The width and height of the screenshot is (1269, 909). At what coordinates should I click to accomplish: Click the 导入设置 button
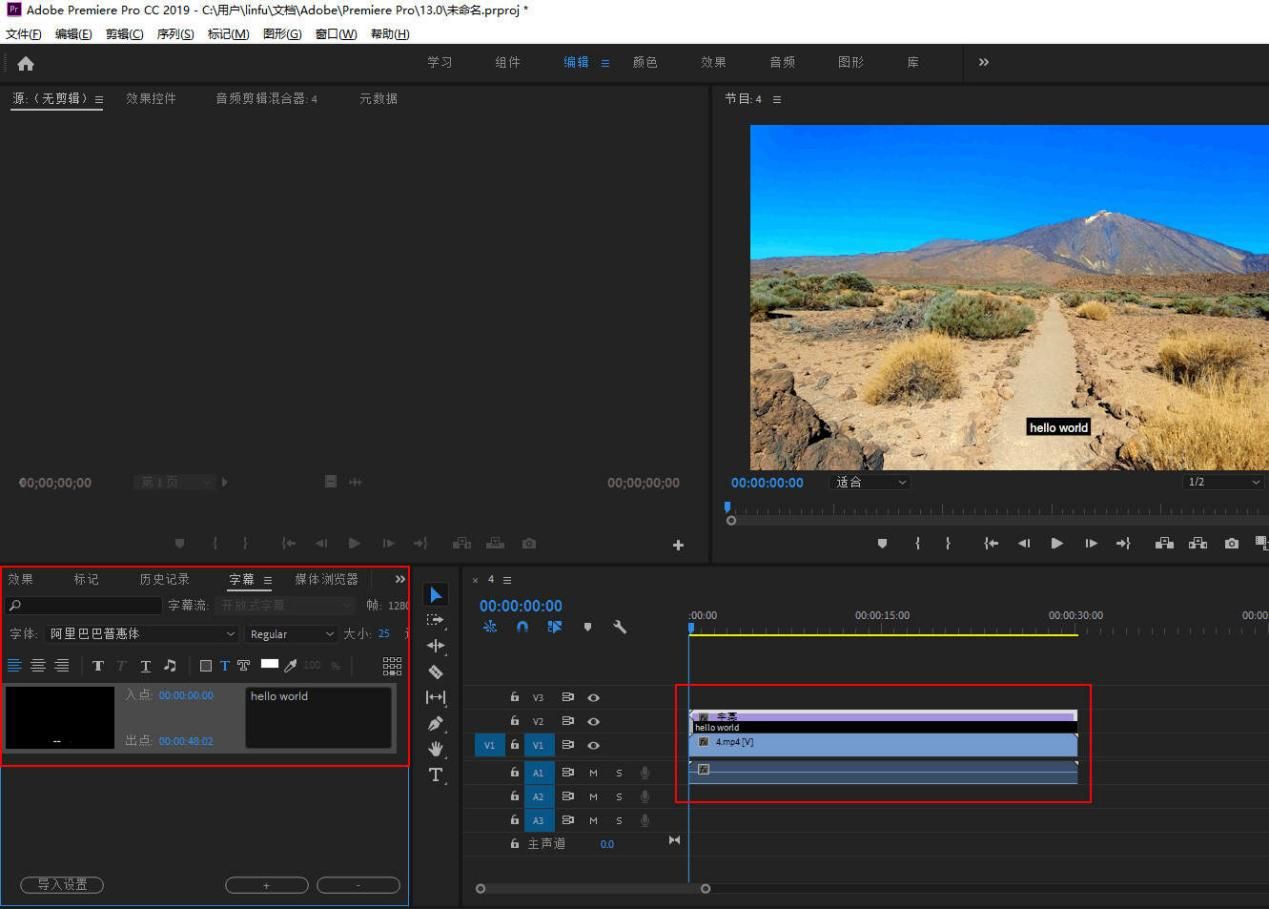(62, 885)
